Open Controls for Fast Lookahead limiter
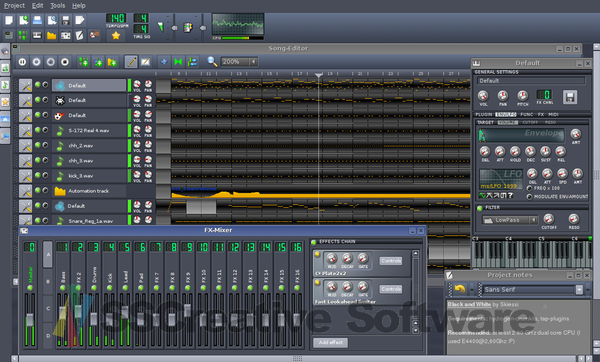This screenshot has width=600, height=362. click(391, 289)
